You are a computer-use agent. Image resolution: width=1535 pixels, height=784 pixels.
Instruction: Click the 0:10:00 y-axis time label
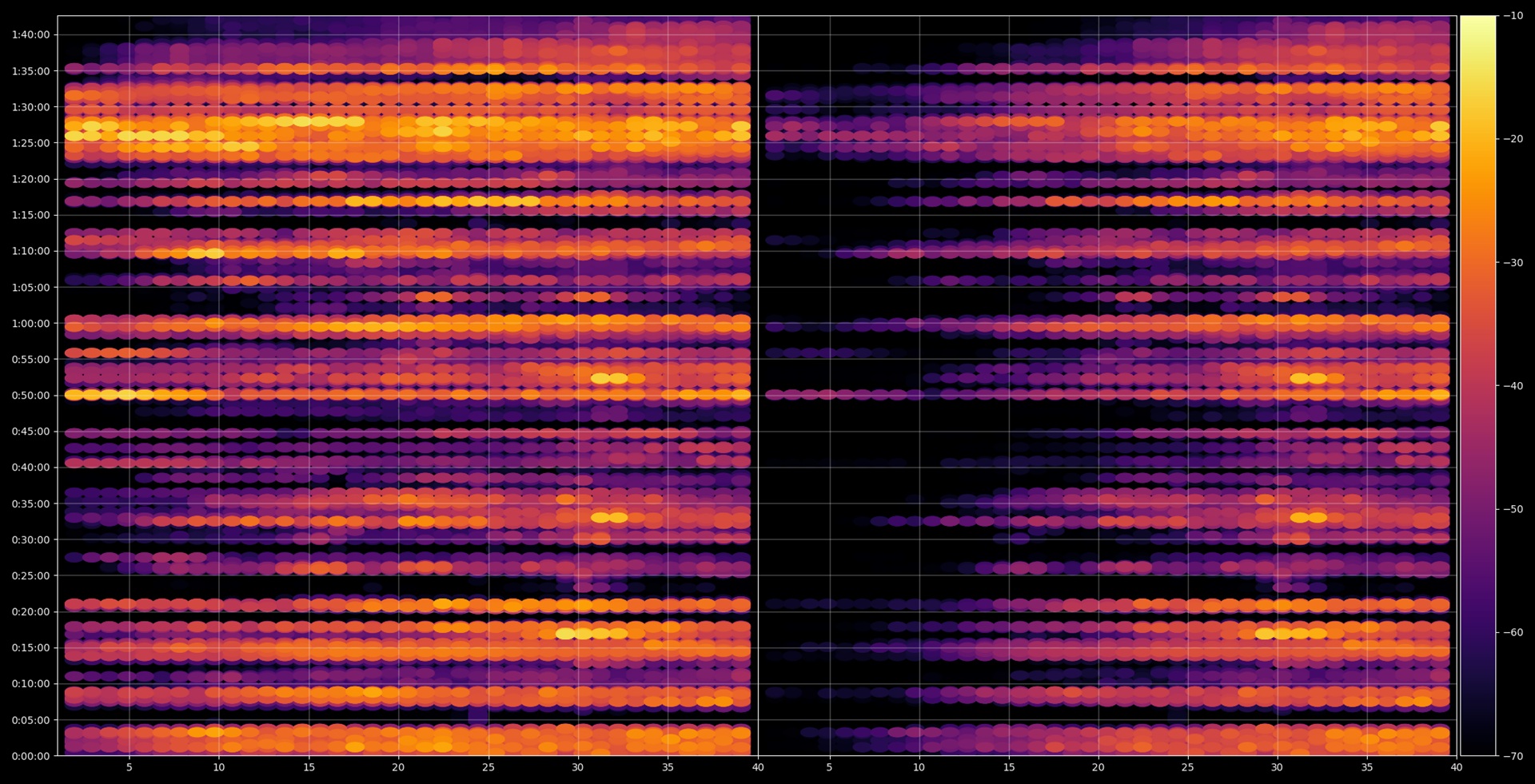(30, 684)
